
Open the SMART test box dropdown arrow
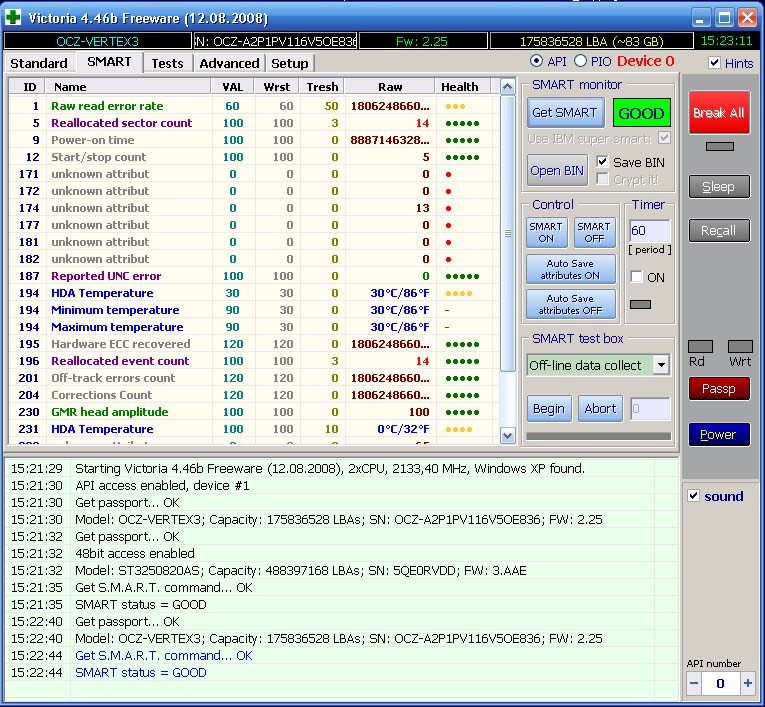point(661,364)
